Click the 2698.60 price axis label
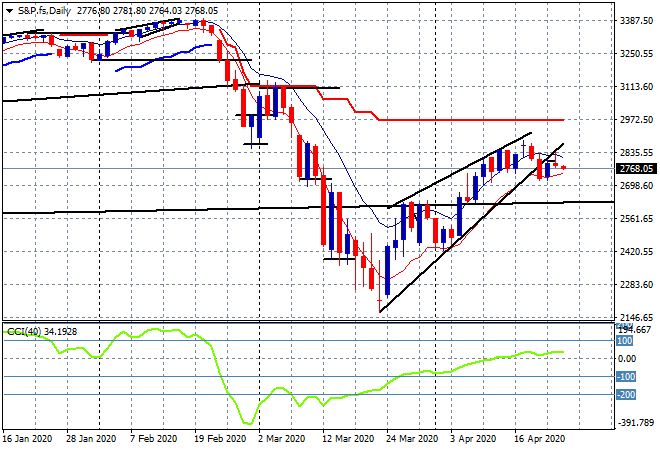Viewport: 660px width, 450px height. (636, 186)
